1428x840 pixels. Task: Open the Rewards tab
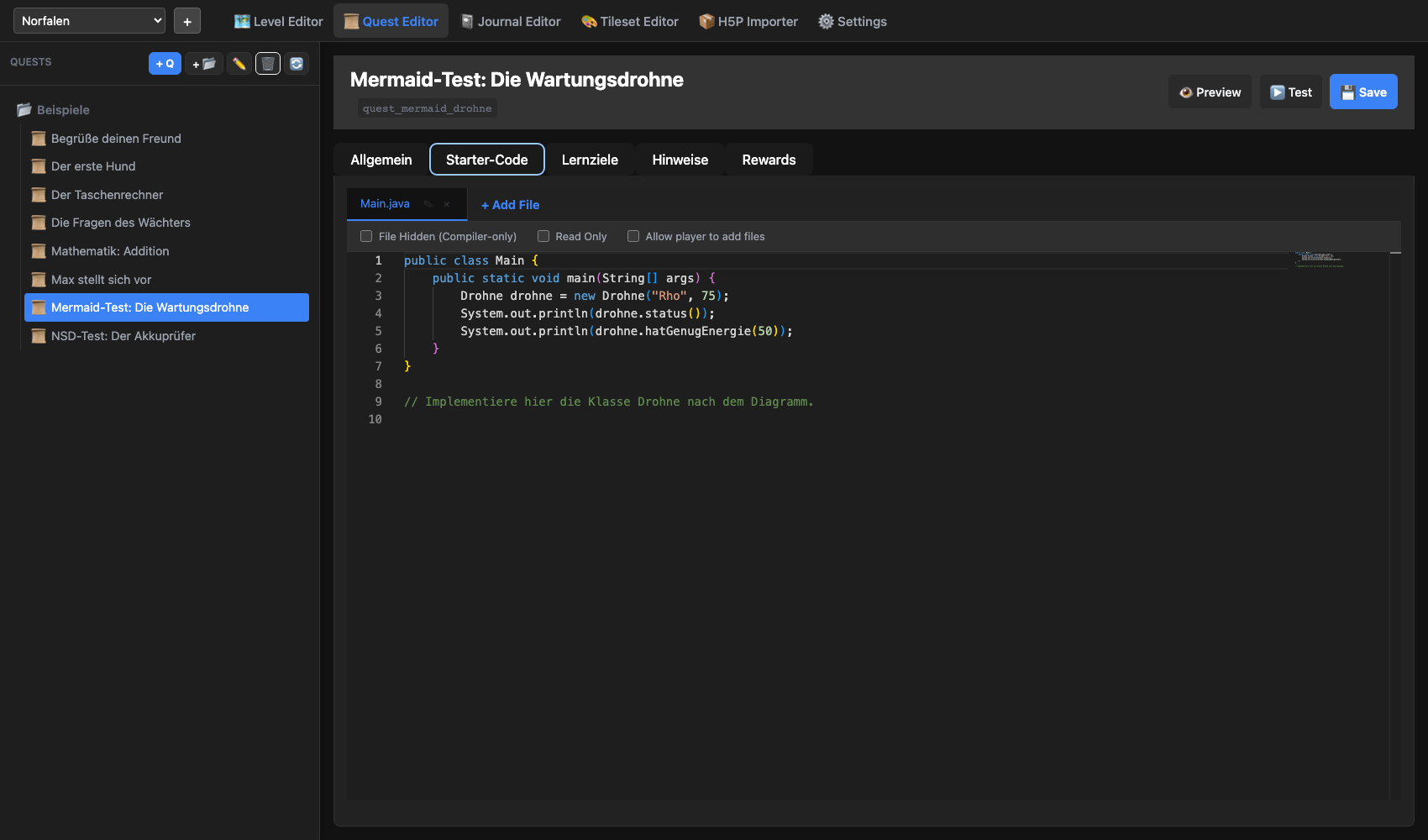point(768,159)
